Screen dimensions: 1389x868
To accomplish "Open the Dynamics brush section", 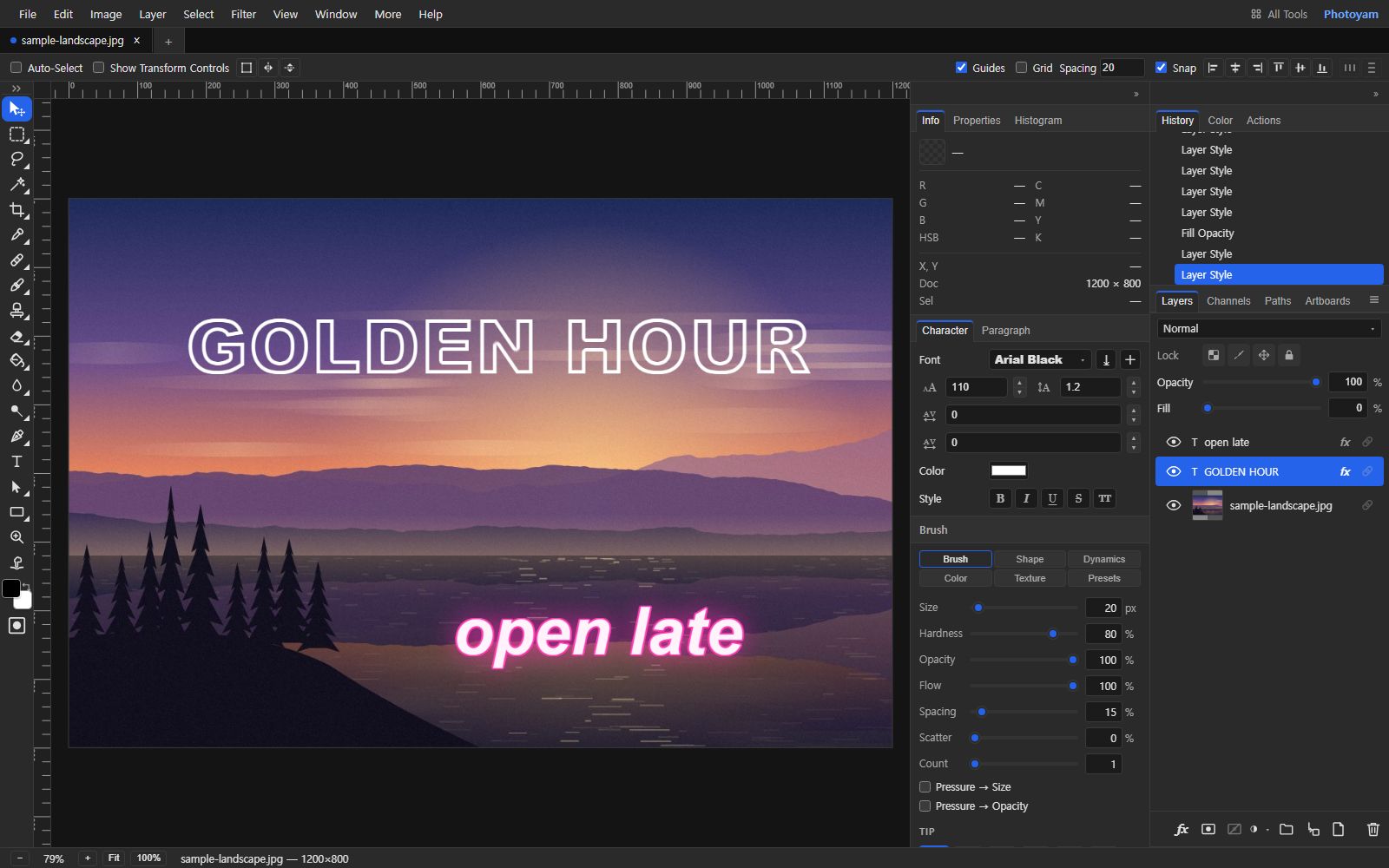I will click(x=1103, y=559).
